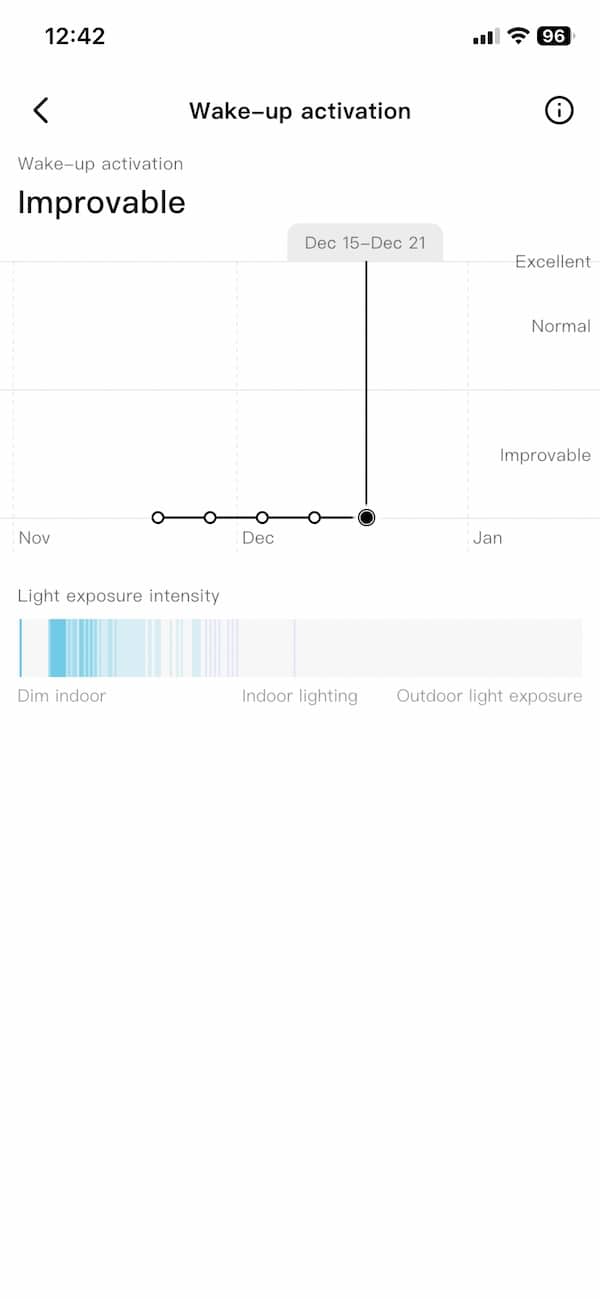The height and width of the screenshot is (1299, 600).
Task: Open the info icon in header
Action: pos(559,110)
